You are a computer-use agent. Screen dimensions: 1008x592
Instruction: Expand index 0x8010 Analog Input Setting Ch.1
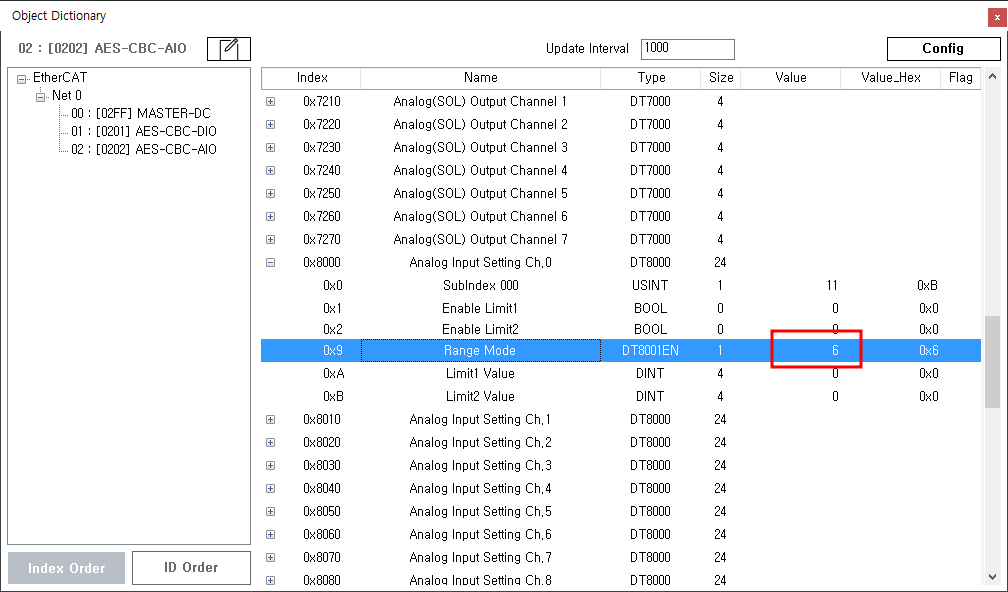[270, 420]
